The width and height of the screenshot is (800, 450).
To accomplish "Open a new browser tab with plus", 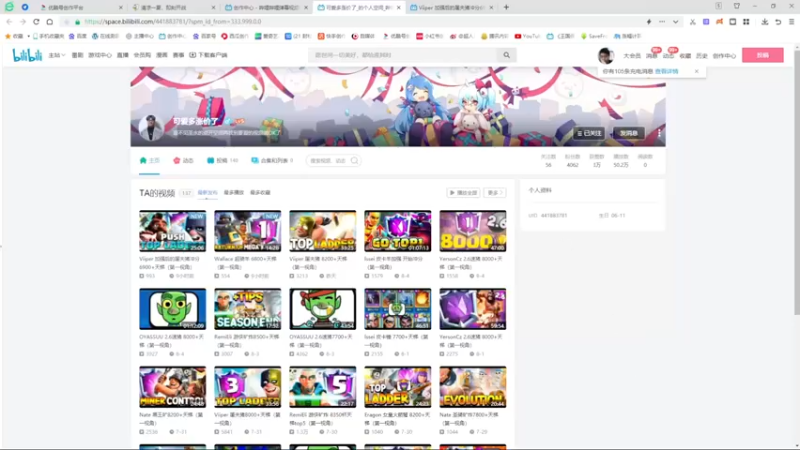I will (x=506, y=7).
